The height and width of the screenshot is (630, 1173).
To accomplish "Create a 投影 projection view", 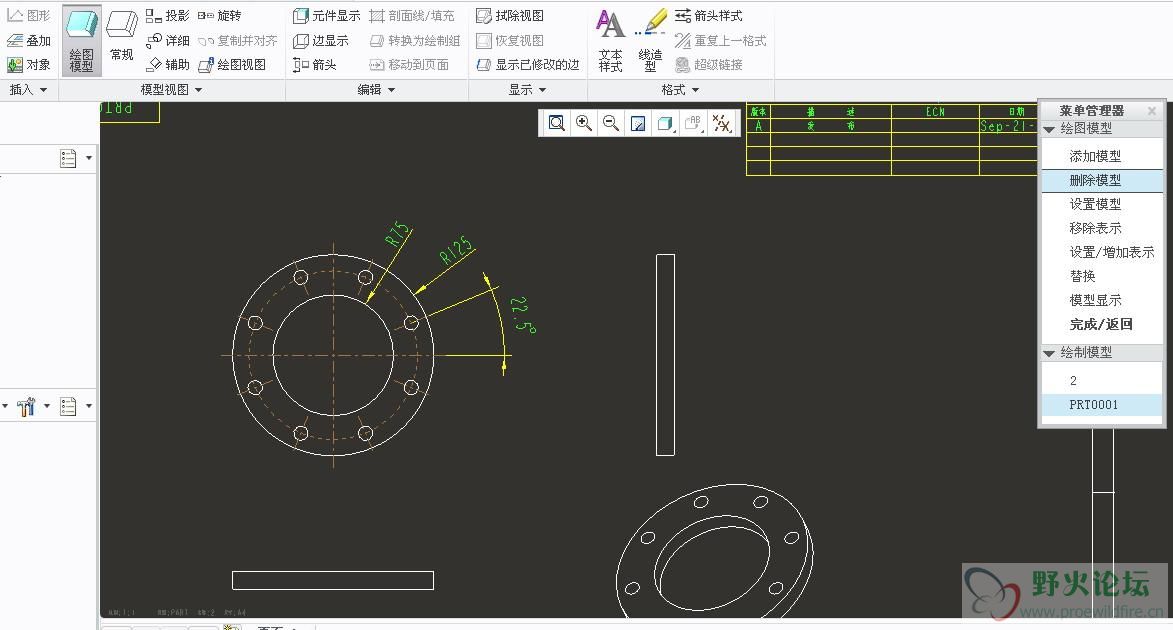I will 168,16.
